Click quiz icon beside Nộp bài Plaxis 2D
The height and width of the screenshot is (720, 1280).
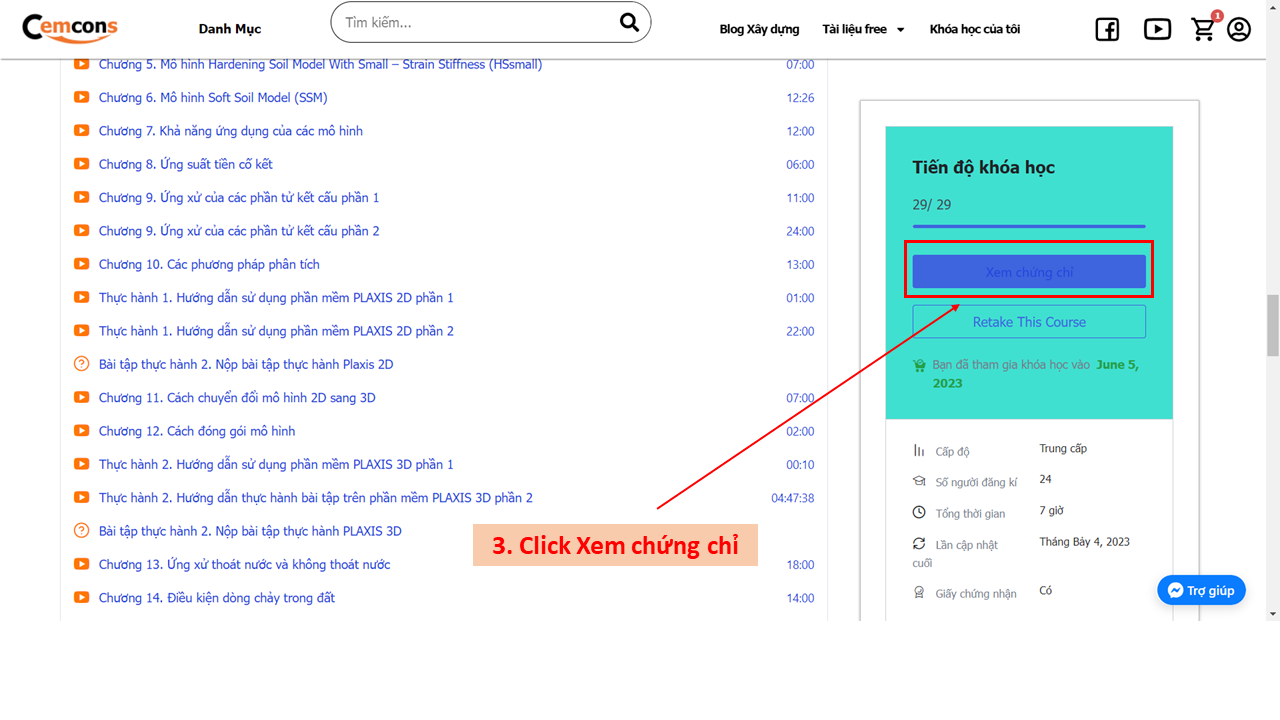(82, 364)
